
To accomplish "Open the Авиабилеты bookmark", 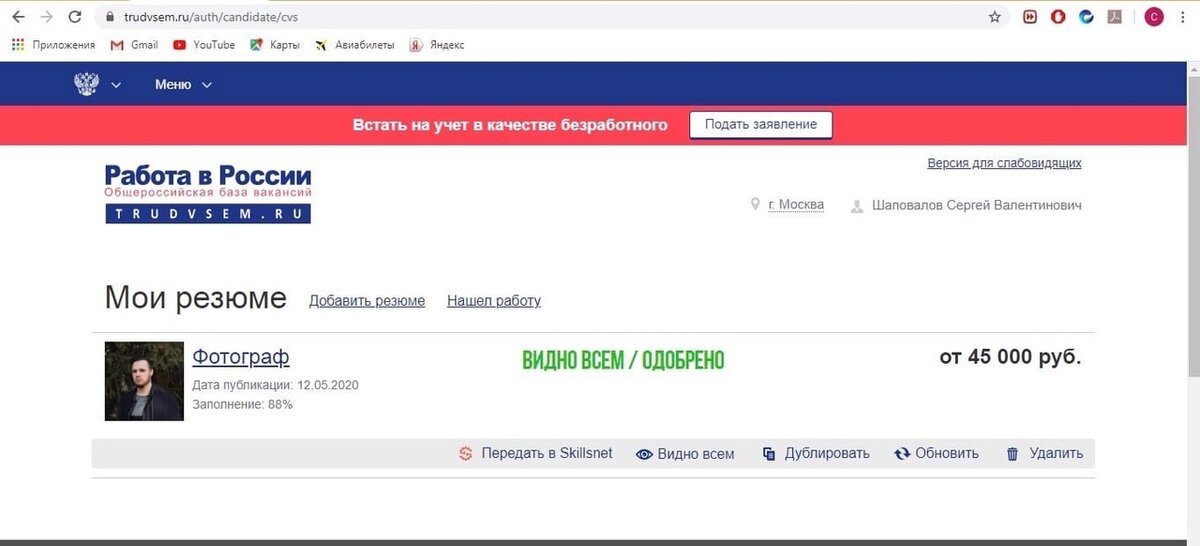I will 354,45.
